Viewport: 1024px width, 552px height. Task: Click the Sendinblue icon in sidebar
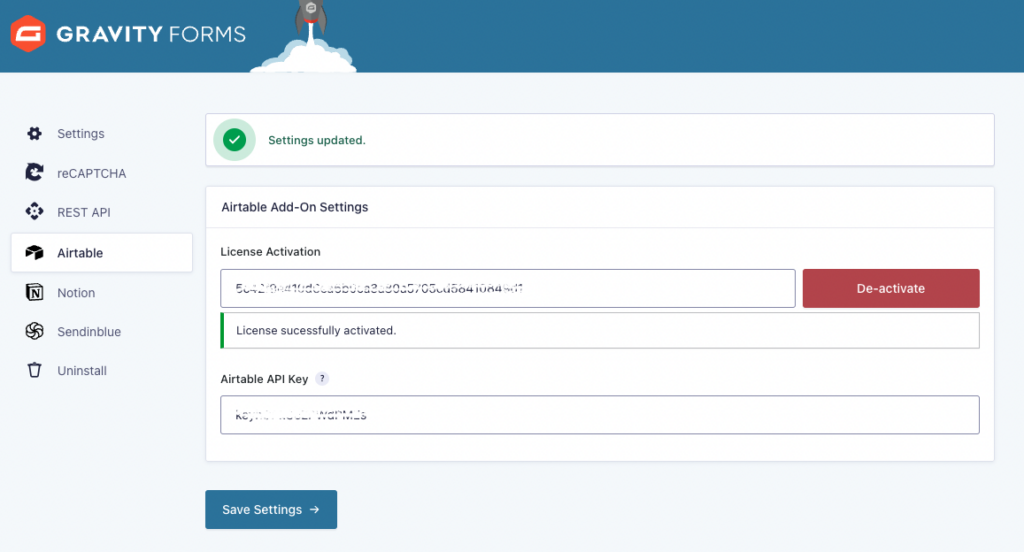35,331
